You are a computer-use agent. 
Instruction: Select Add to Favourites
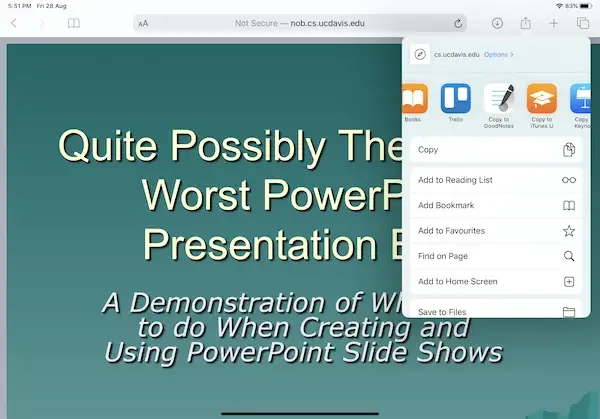click(x=496, y=231)
